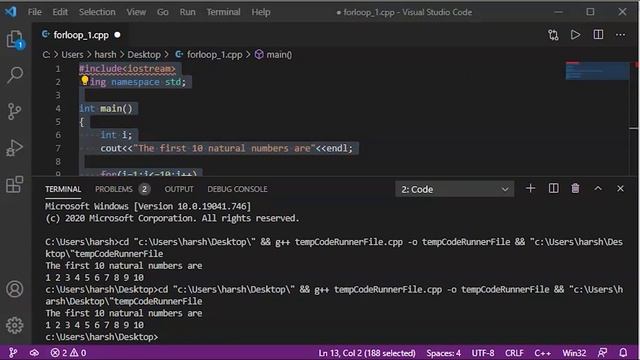The image size is (640, 360).
Task: Open notifications bell in status bar
Action: 623,353
